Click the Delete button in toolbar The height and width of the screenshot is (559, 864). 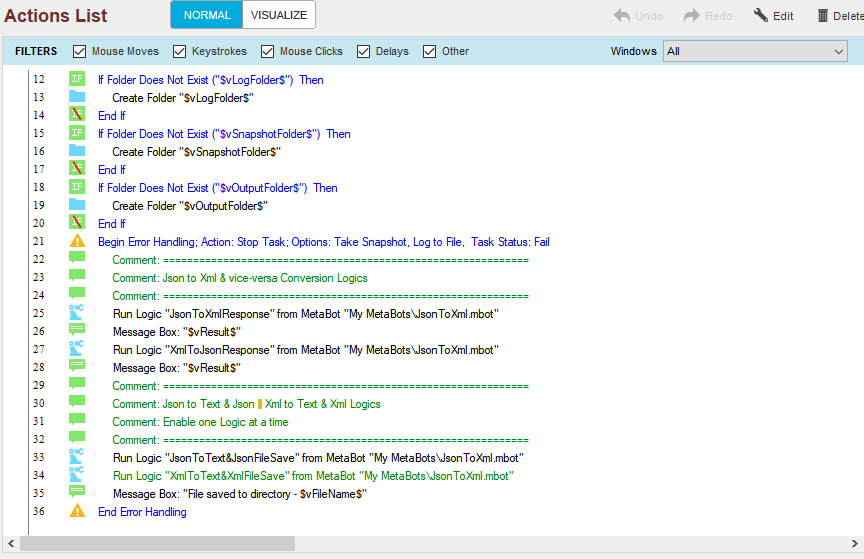[838, 16]
